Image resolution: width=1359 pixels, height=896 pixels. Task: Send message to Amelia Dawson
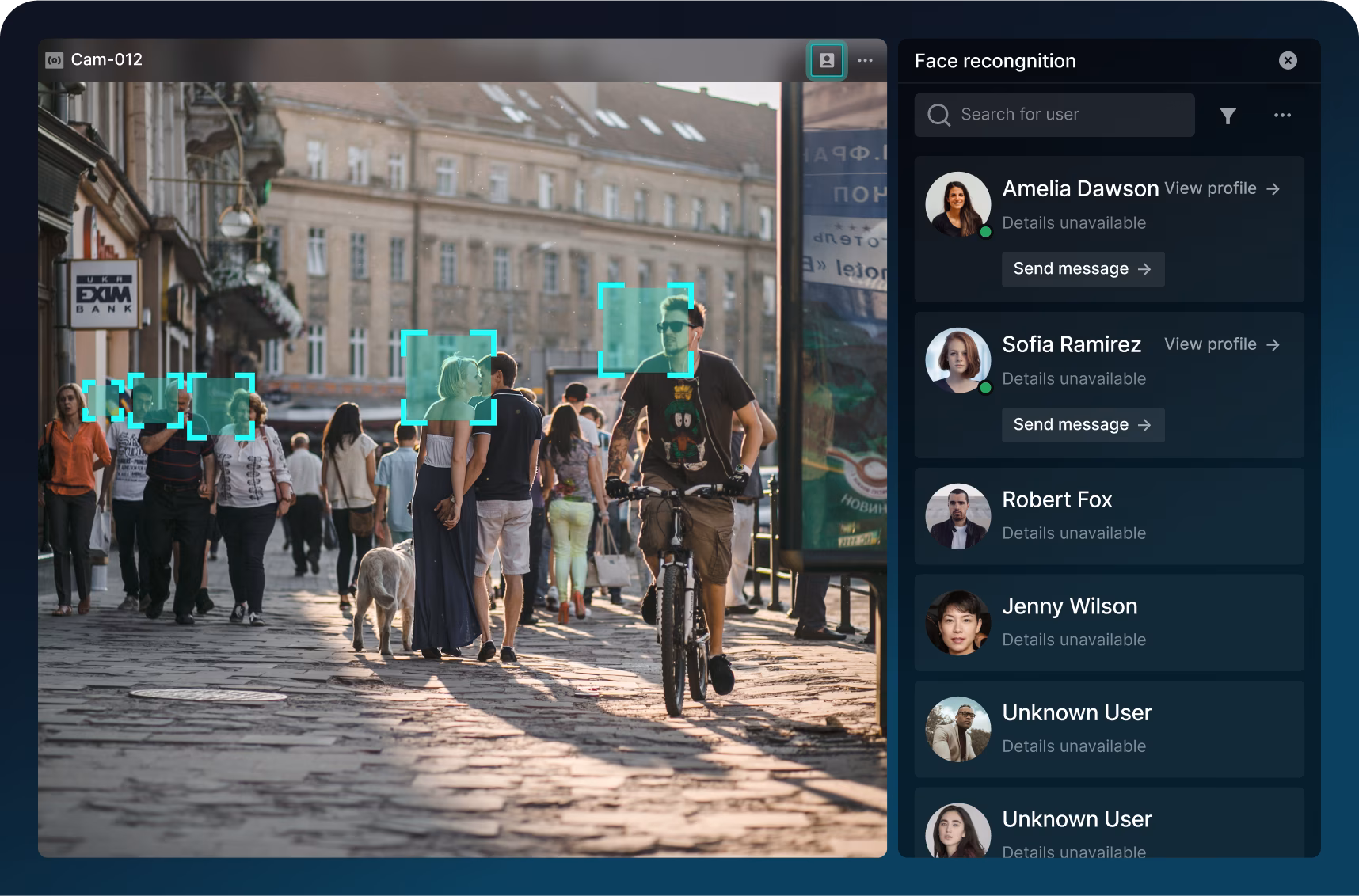(x=1082, y=269)
